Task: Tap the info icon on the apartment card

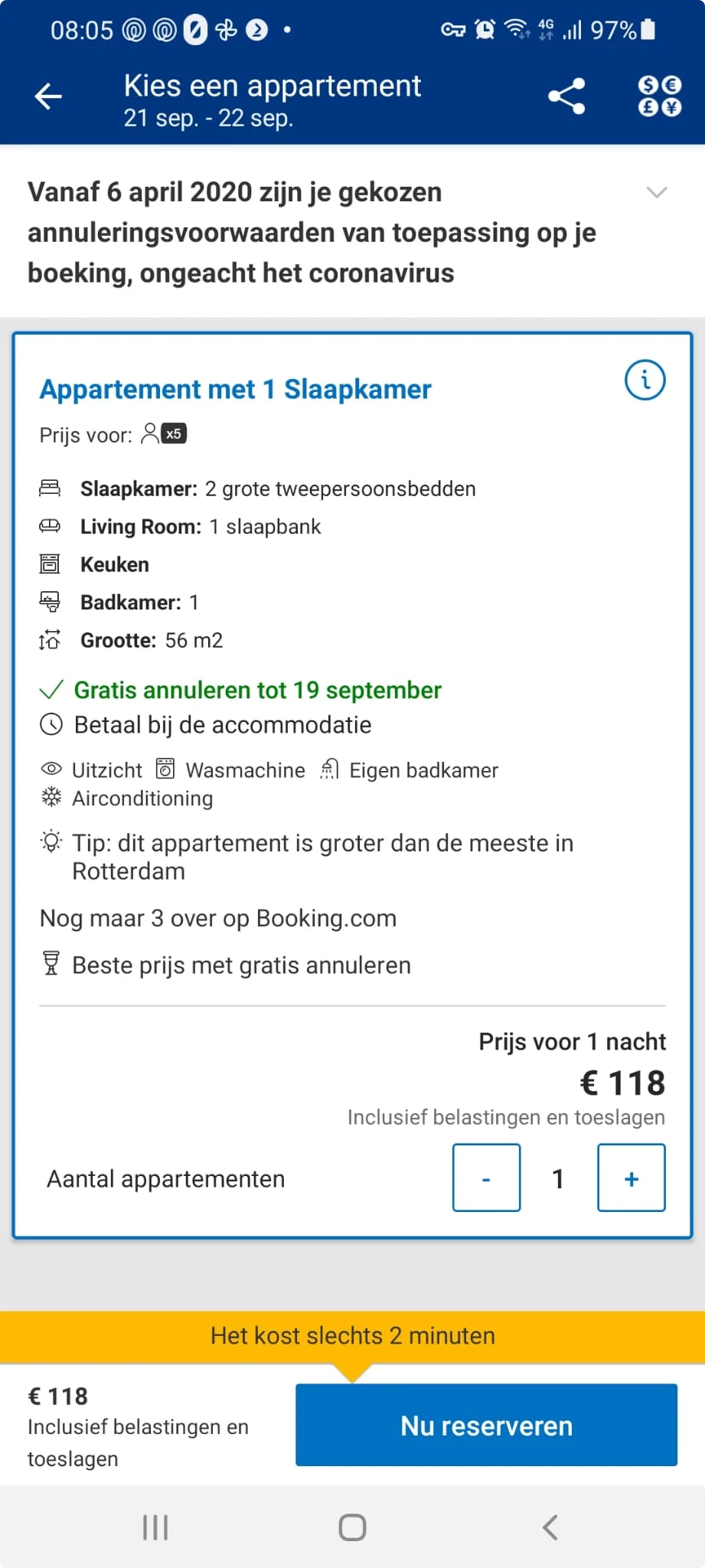Action: point(645,380)
